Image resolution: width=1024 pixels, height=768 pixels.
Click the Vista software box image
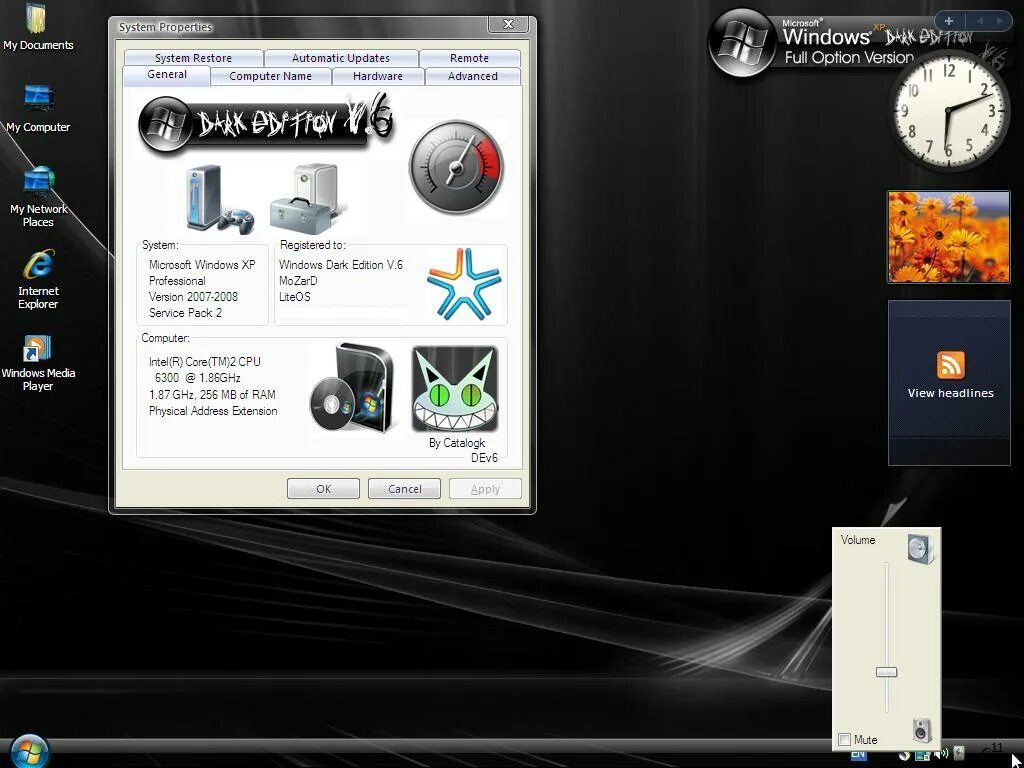point(353,389)
